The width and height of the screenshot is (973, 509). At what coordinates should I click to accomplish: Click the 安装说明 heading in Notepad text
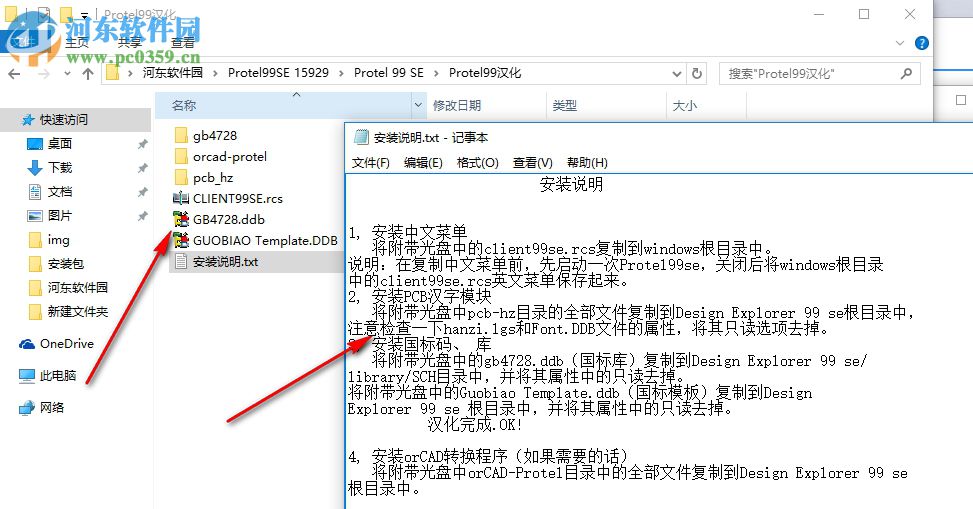(x=571, y=184)
